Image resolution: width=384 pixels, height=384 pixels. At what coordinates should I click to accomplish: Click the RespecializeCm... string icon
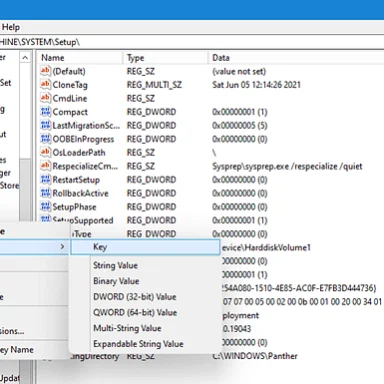click(45, 166)
